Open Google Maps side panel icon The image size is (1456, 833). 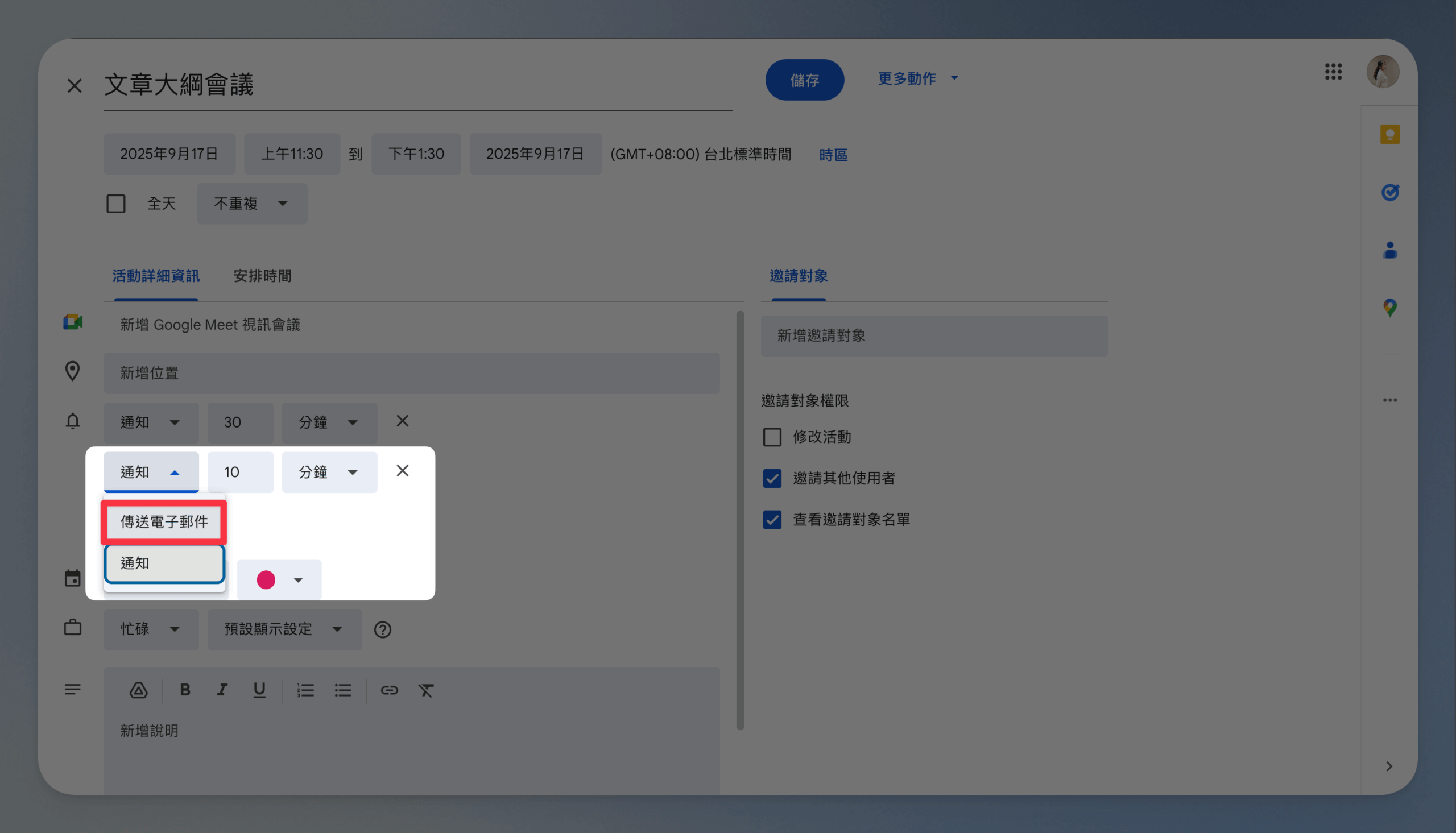pos(1389,308)
